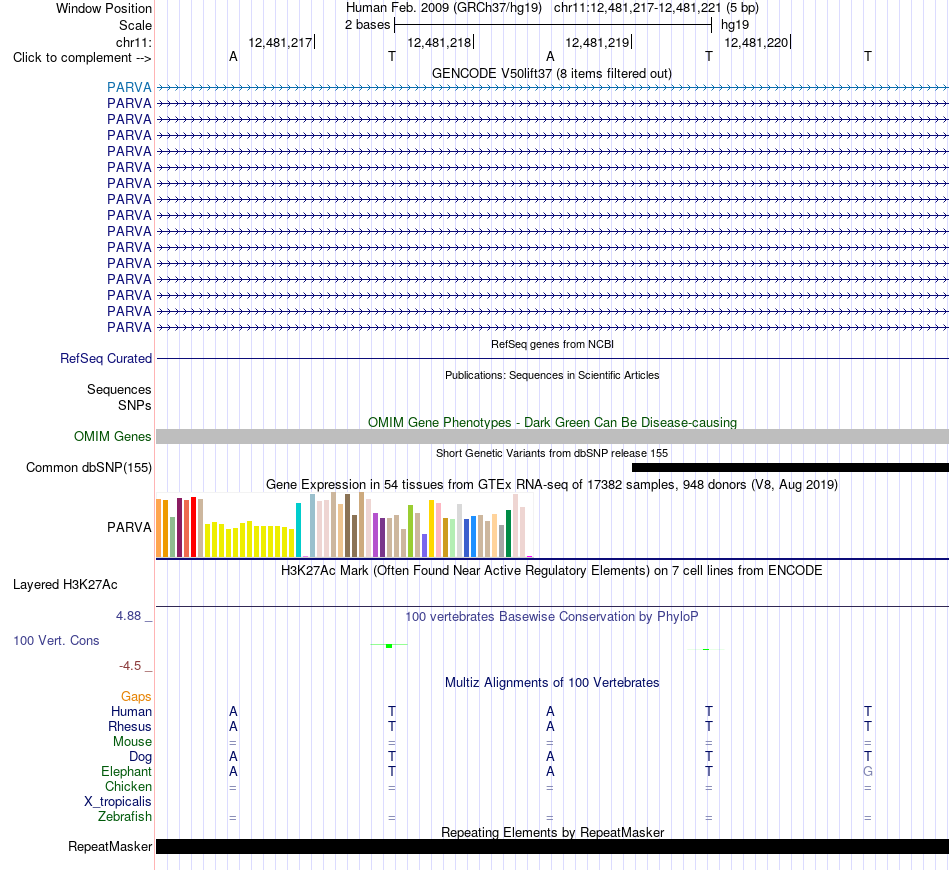
Task: Click the 'Window Position' track label
Action: click(104, 8)
